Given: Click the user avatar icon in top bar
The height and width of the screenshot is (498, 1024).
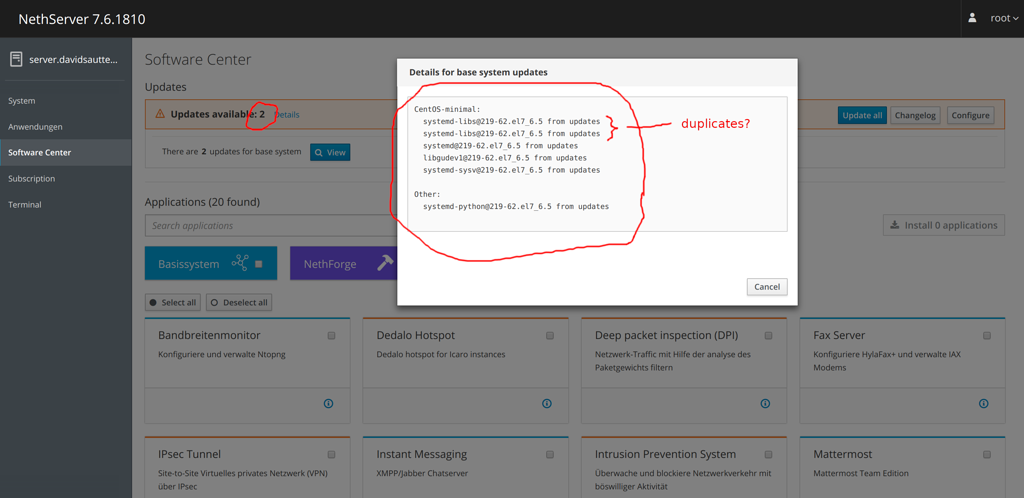Looking at the screenshot, I should [x=972, y=18].
